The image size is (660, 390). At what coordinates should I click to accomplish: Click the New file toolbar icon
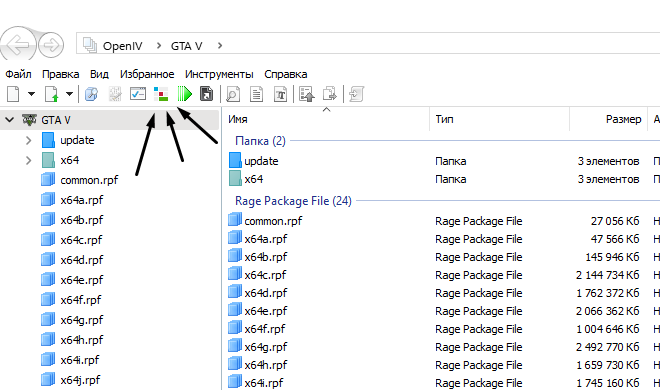(13, 94)
